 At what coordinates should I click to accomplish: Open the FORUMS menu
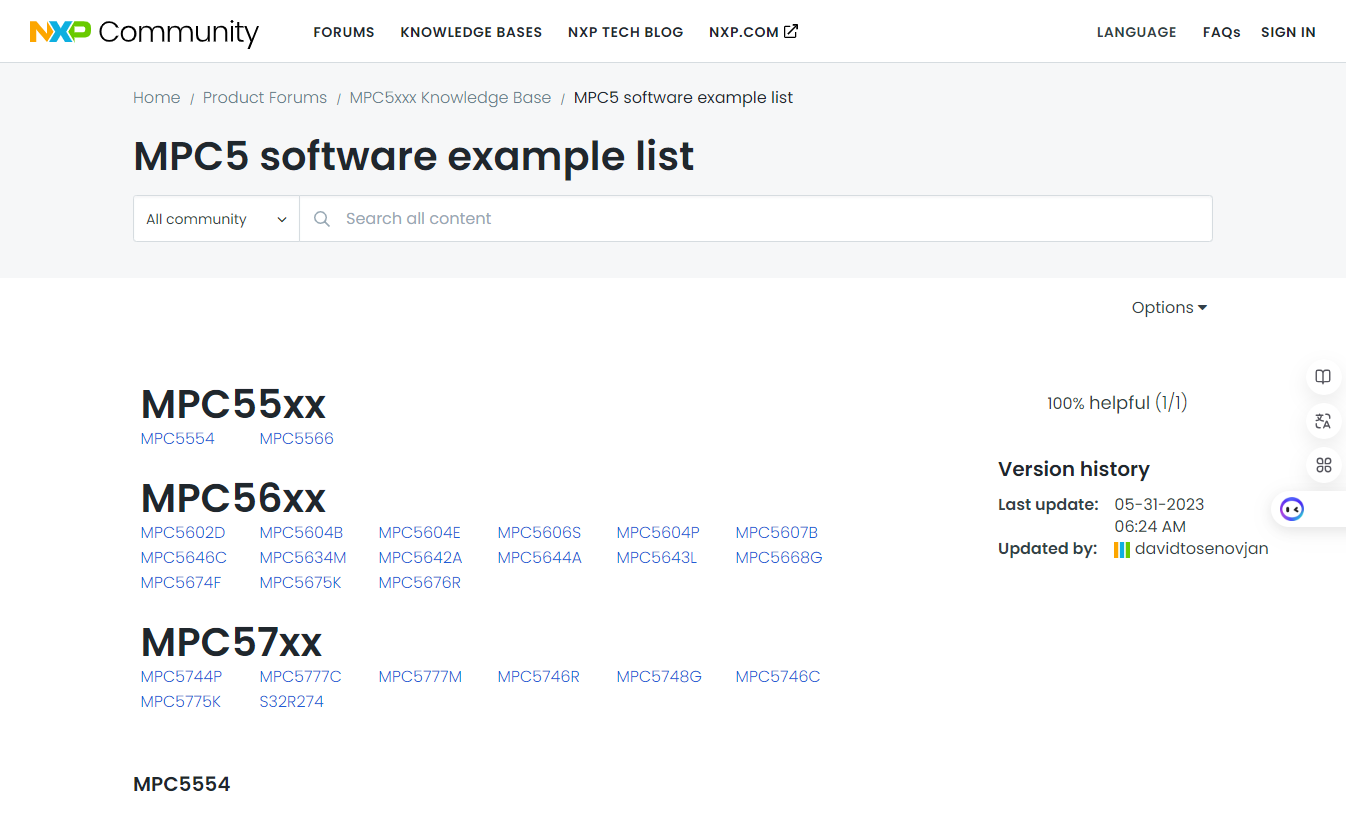pos(344,32)
